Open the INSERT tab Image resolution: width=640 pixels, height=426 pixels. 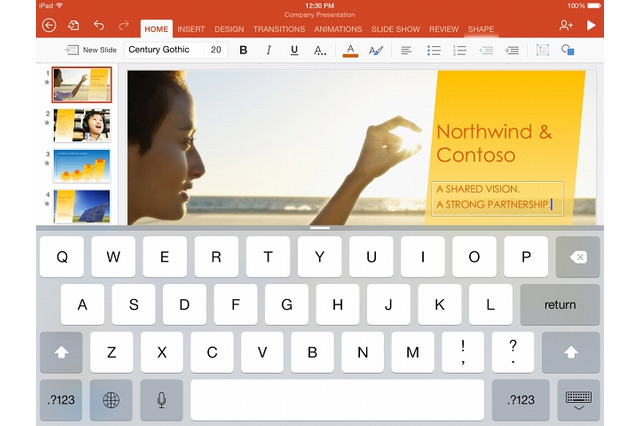[x=191, y=29]
